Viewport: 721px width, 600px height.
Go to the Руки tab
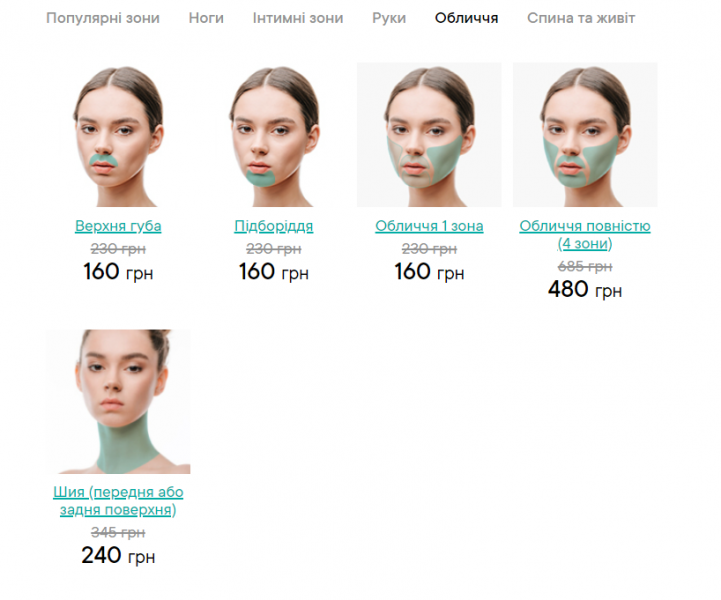coord(389,18)
